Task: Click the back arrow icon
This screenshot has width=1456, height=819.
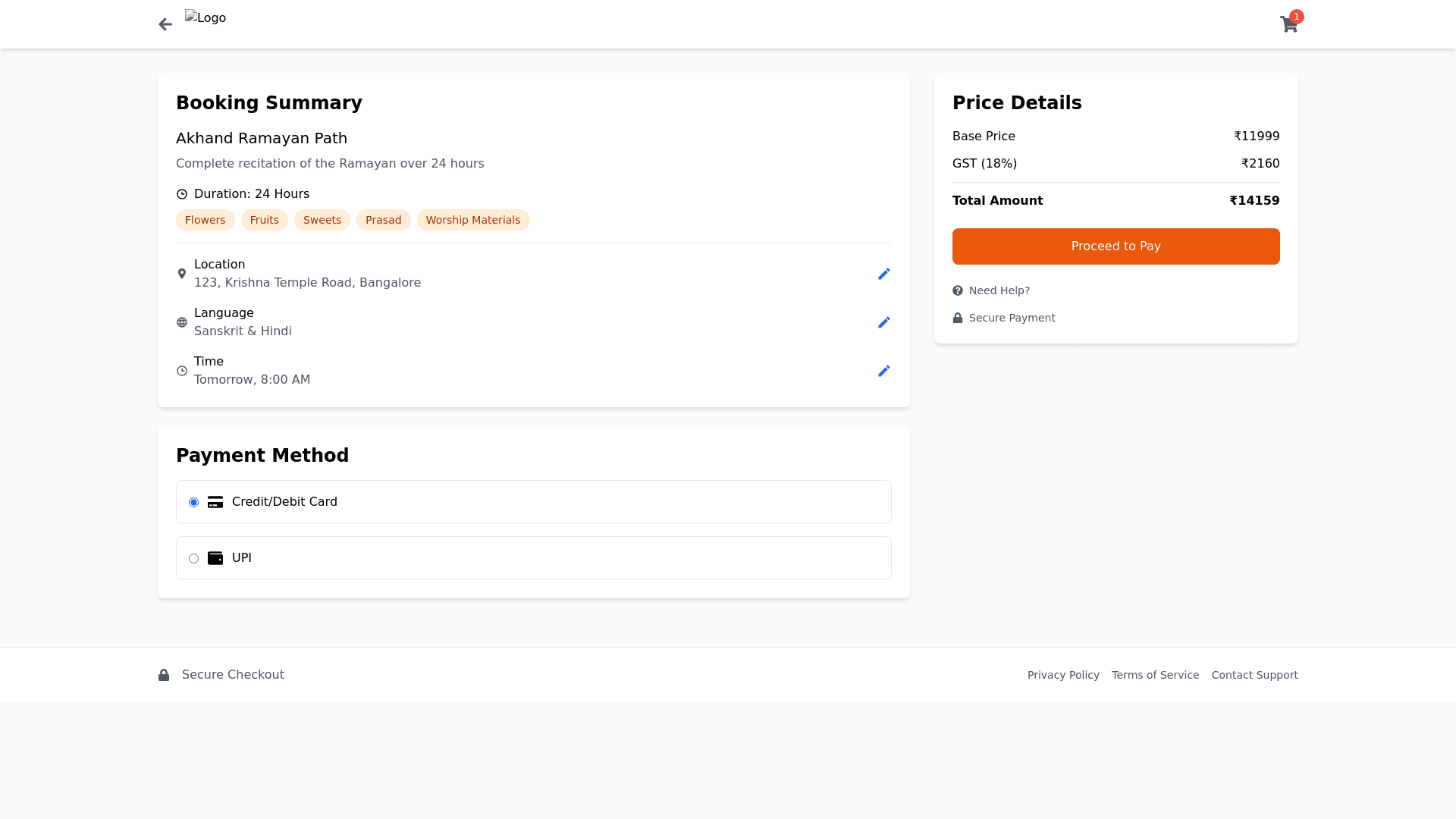Action: (165, 24)
